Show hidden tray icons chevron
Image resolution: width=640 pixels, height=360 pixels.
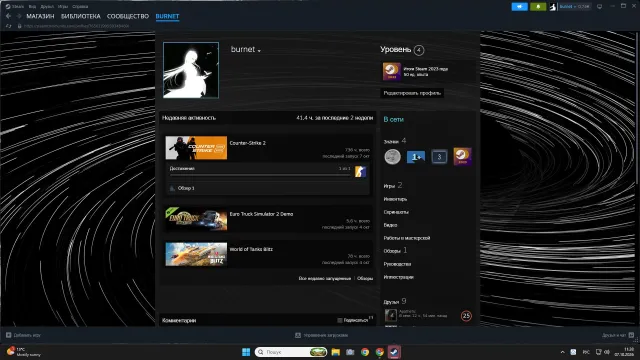click(562, 352)
